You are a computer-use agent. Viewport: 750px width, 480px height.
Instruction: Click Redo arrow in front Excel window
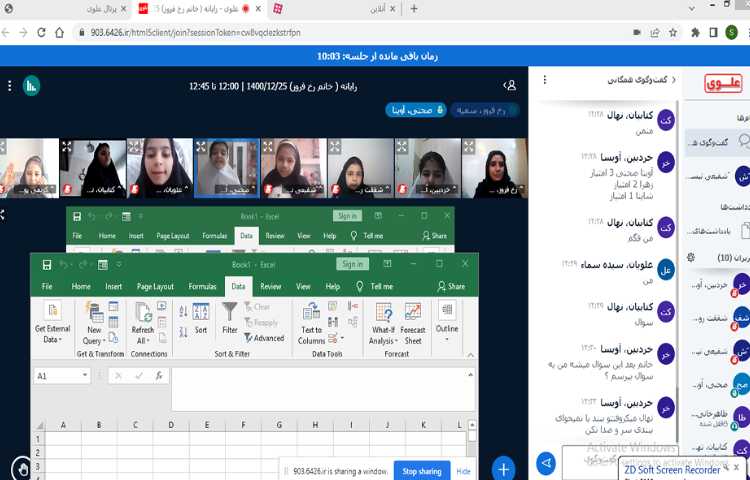(83, 265)
